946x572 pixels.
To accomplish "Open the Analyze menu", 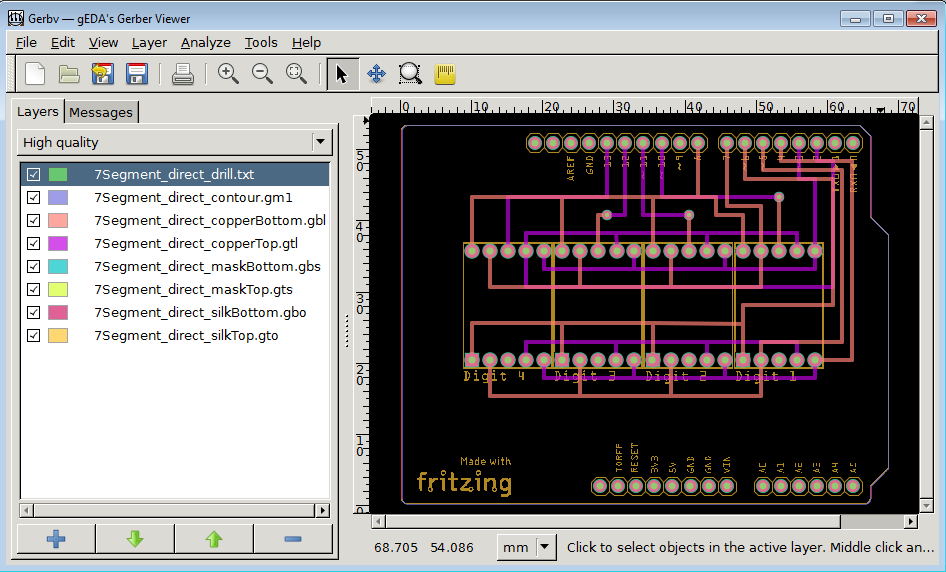I will [x=206, y=42].
